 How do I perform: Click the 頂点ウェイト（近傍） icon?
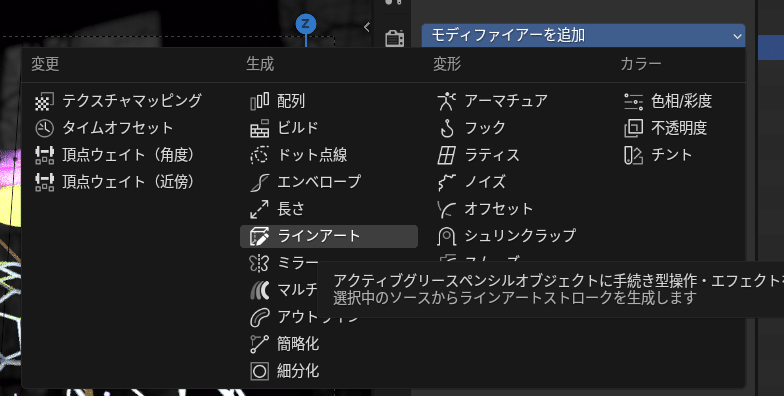[44, 182]
